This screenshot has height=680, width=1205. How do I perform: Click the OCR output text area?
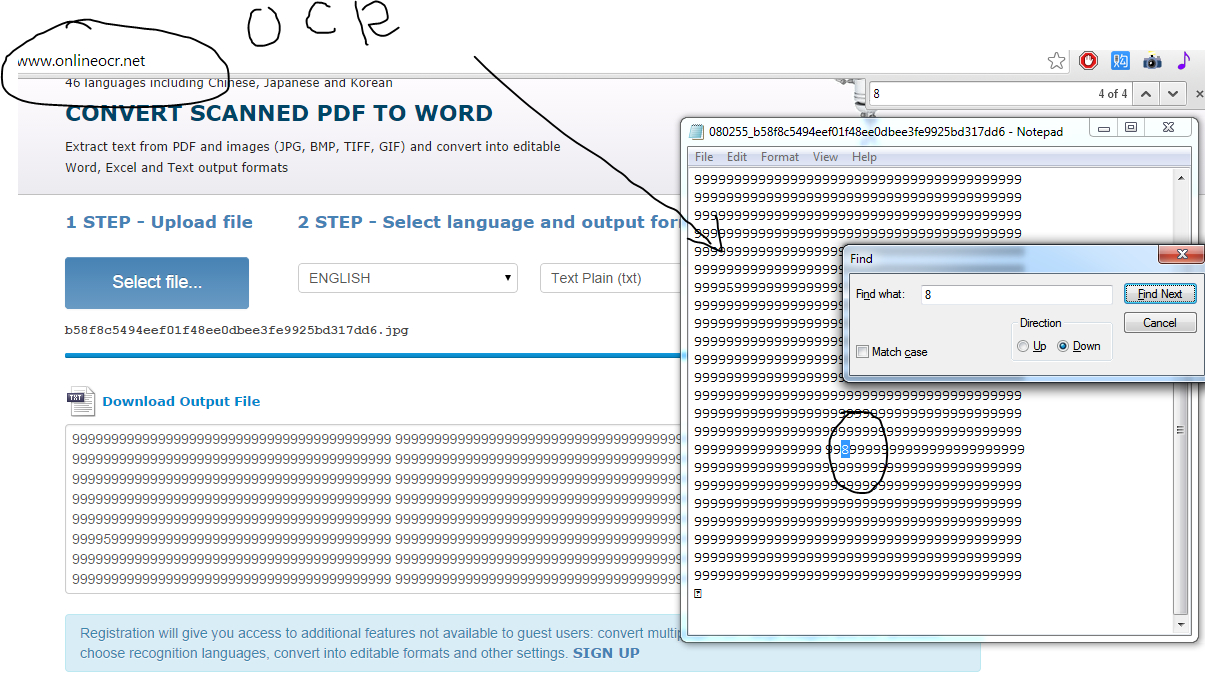[373, 509]
